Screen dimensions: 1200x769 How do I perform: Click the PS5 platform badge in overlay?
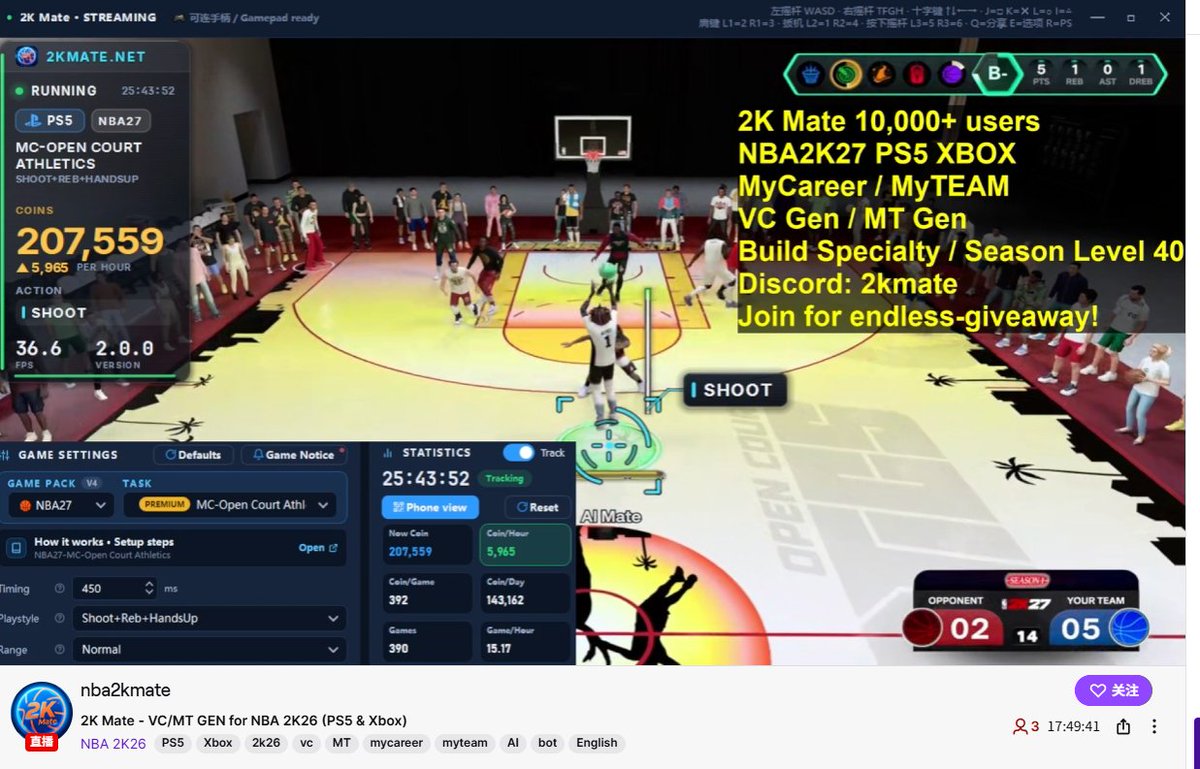pyautogui.click(x=49, y=121)
